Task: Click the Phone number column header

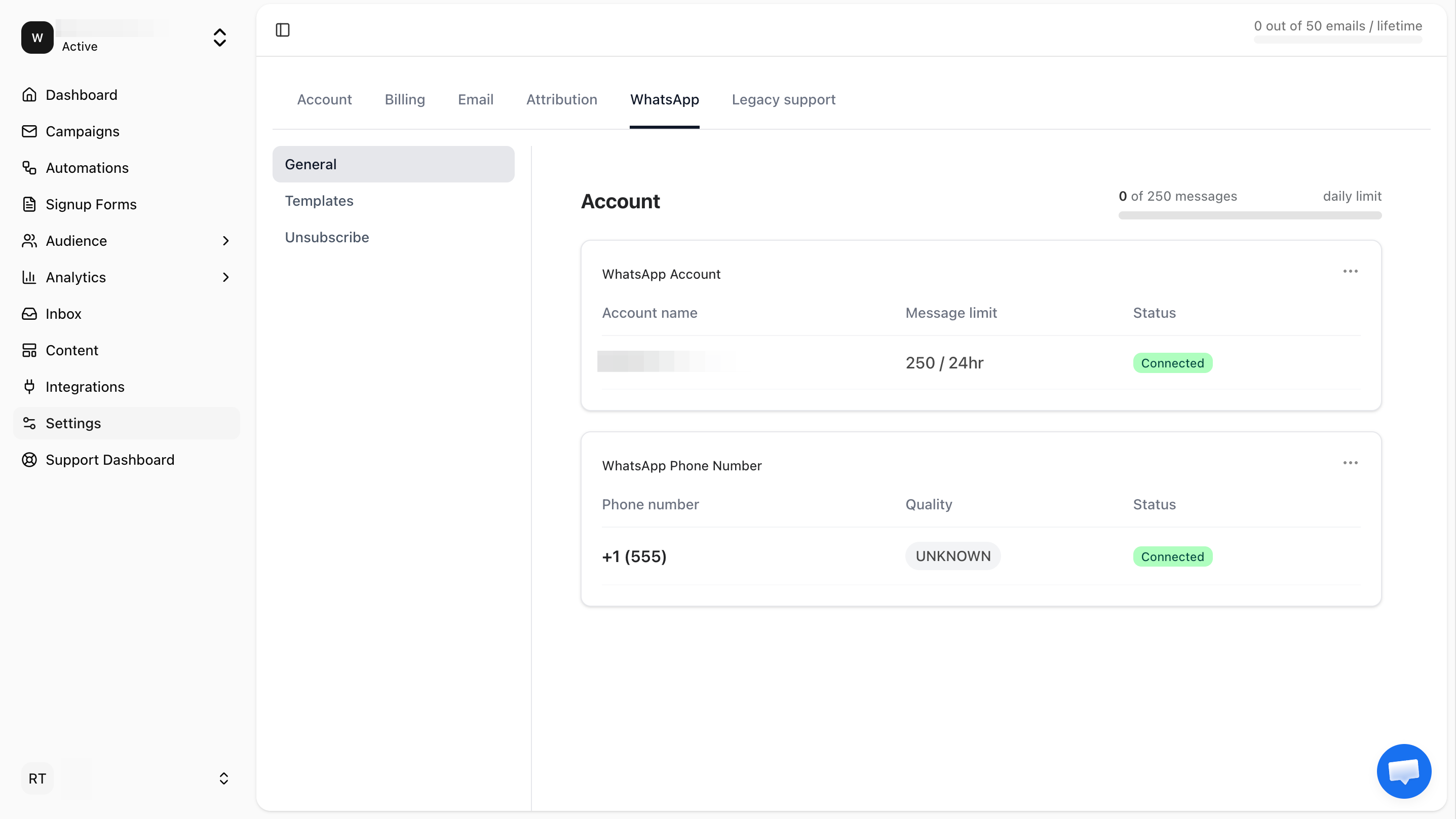Action: pos(650,504)
